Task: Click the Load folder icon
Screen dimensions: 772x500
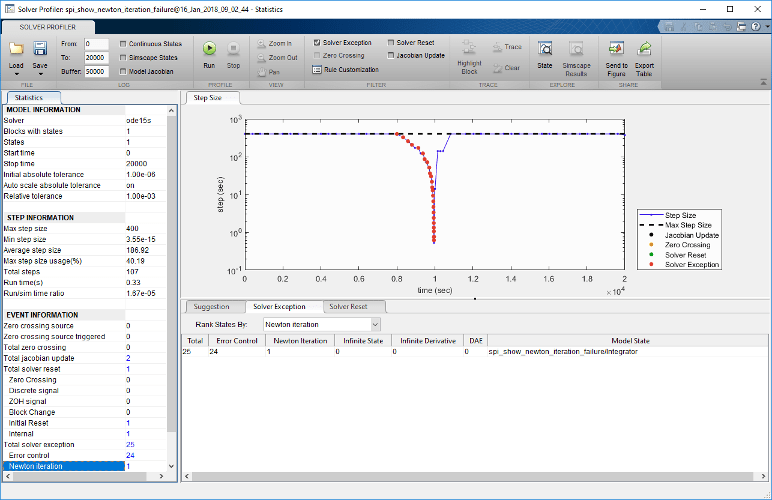Action: coord(17,48)
